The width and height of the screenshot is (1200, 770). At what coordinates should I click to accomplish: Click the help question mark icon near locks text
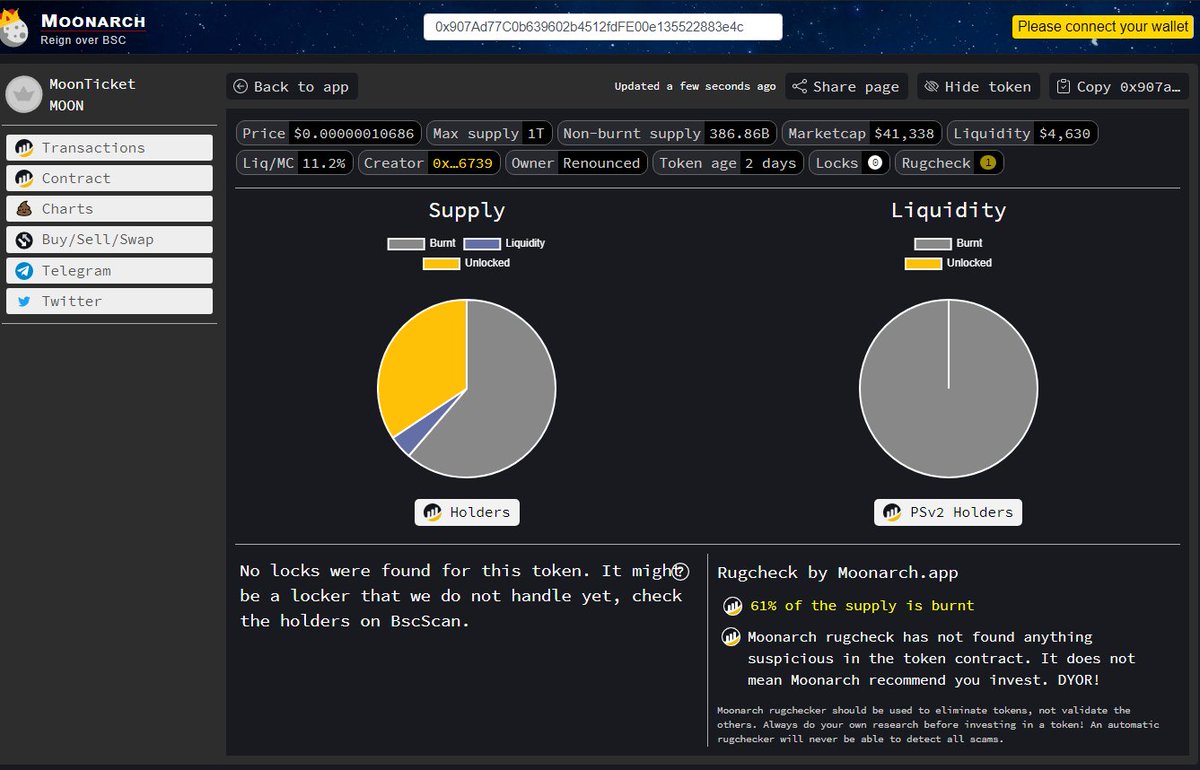point(680,571)
